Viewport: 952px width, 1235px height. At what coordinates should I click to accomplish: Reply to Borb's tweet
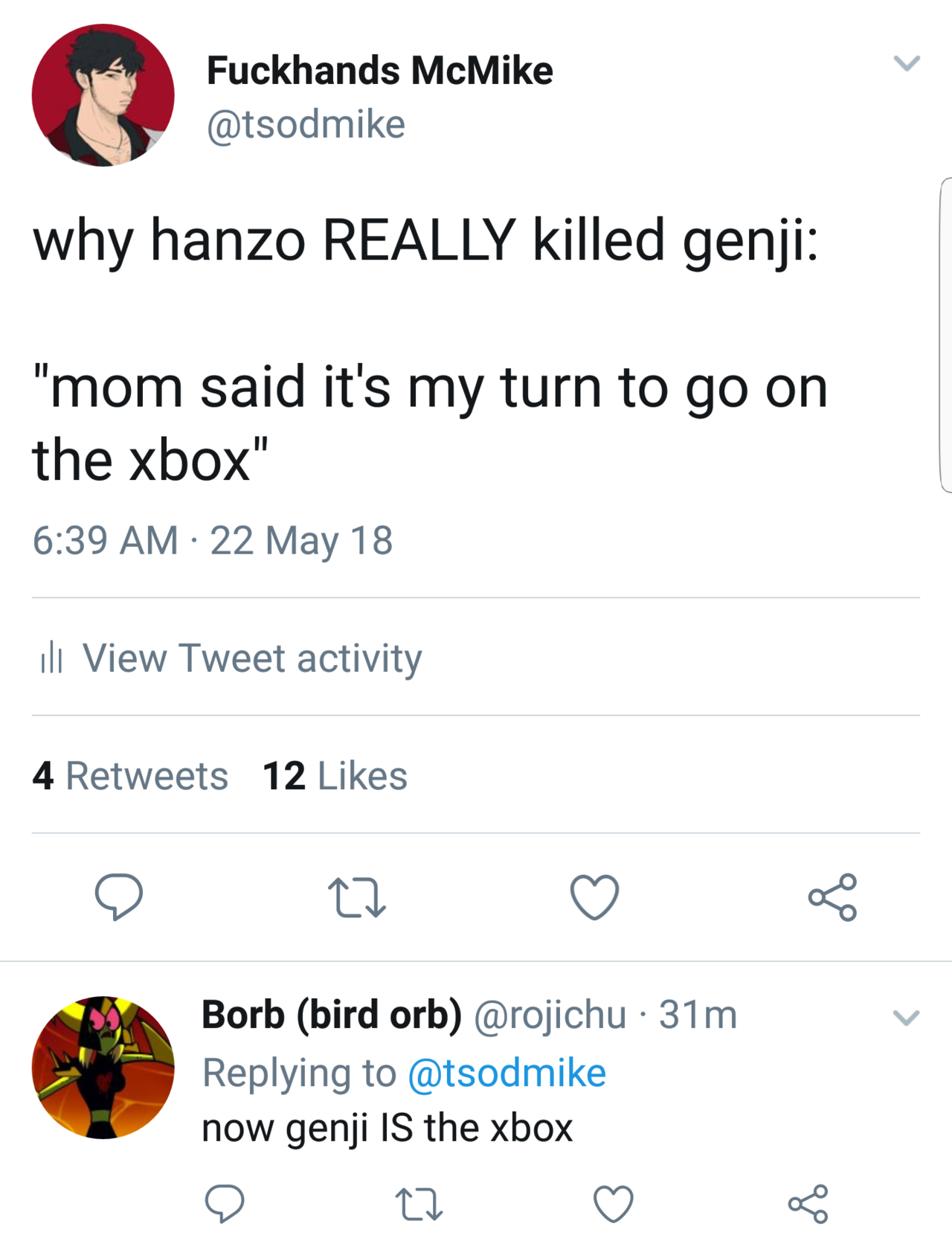224,1202
